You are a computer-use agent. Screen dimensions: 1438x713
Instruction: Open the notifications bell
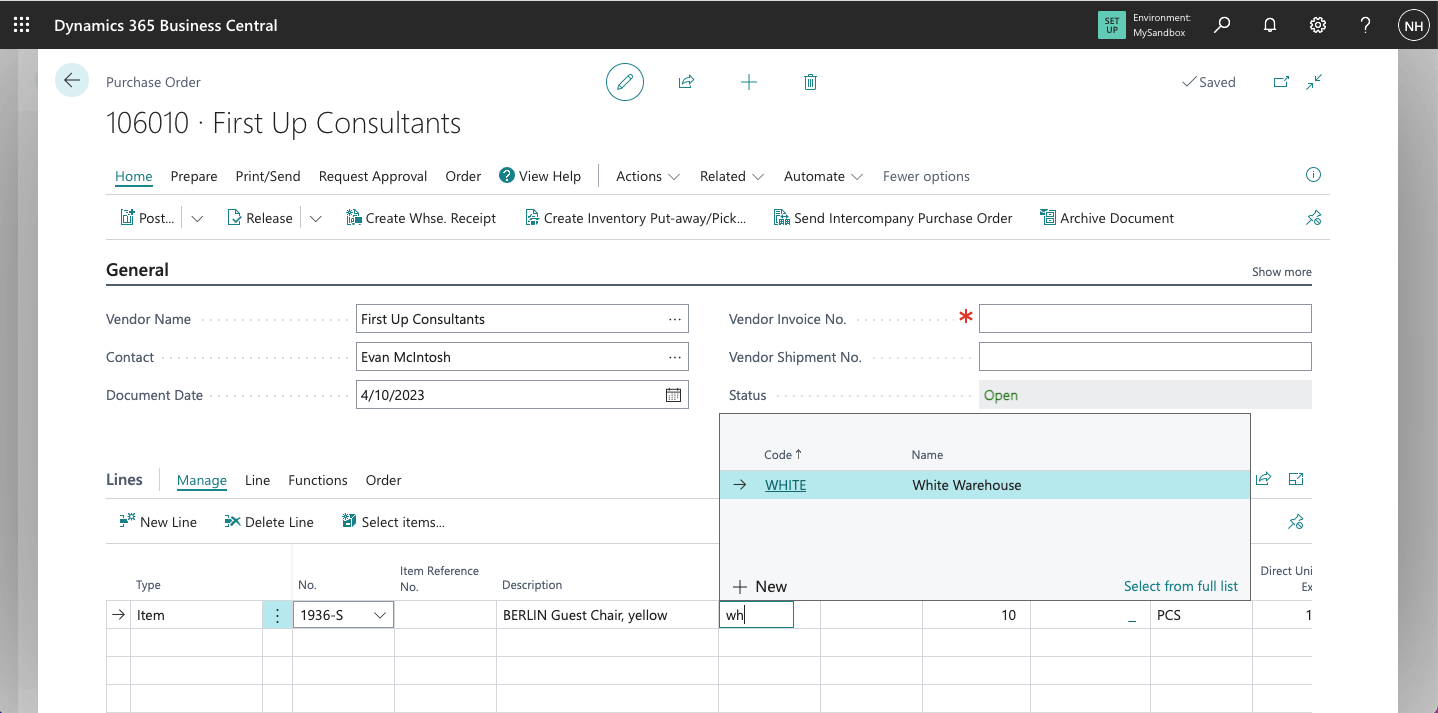tap(1270, 25)
